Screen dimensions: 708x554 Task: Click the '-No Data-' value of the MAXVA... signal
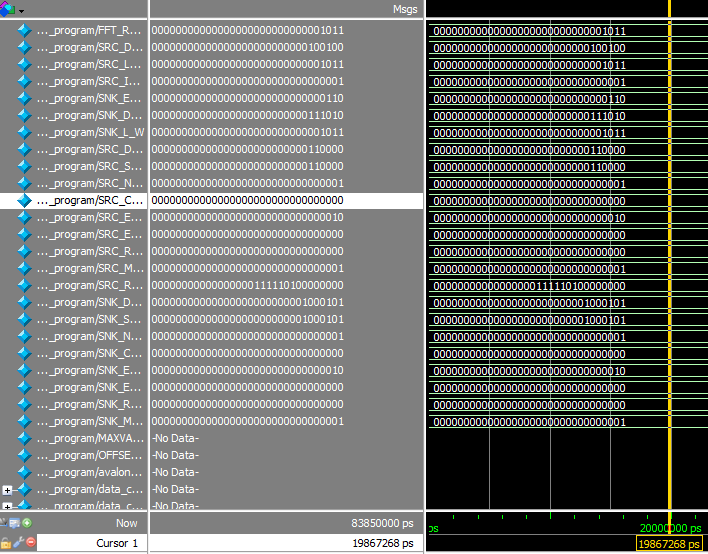click(176, 438)
